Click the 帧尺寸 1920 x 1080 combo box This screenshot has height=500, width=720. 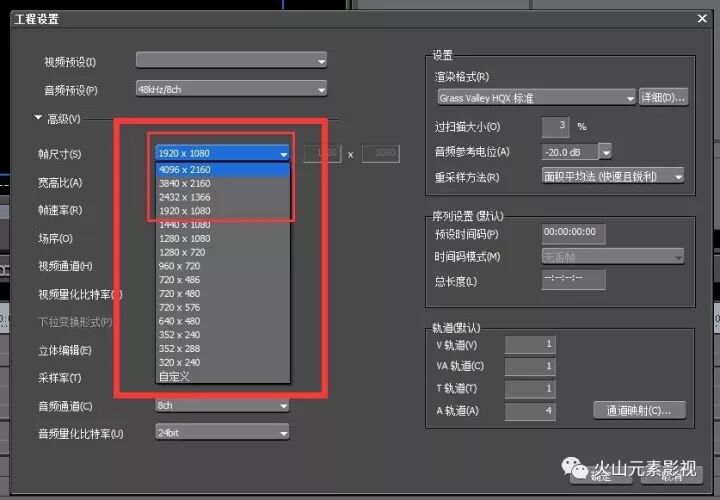(x=223, y=153)
